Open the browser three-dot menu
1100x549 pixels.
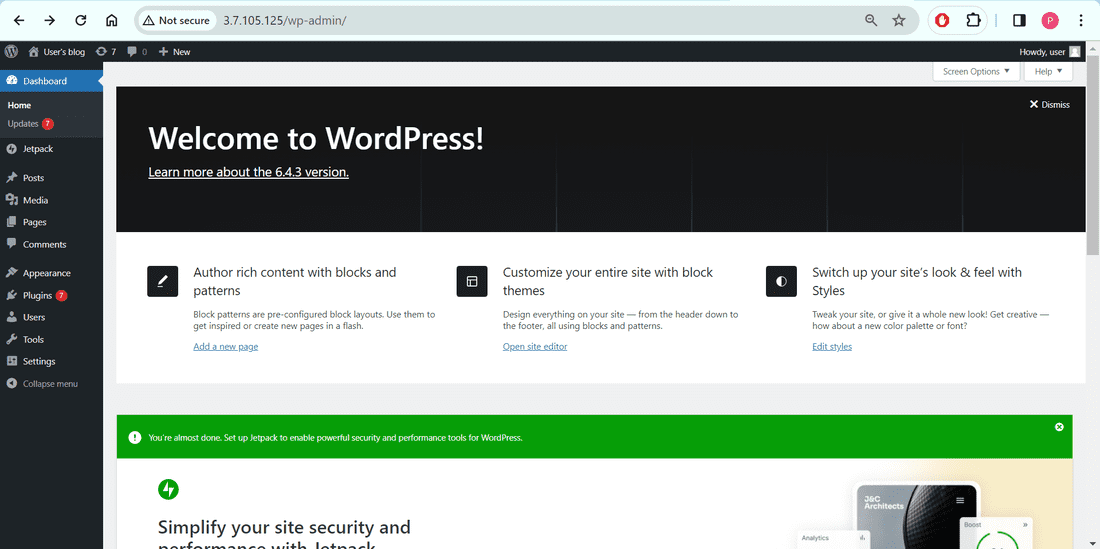[x=1080, y=20]
